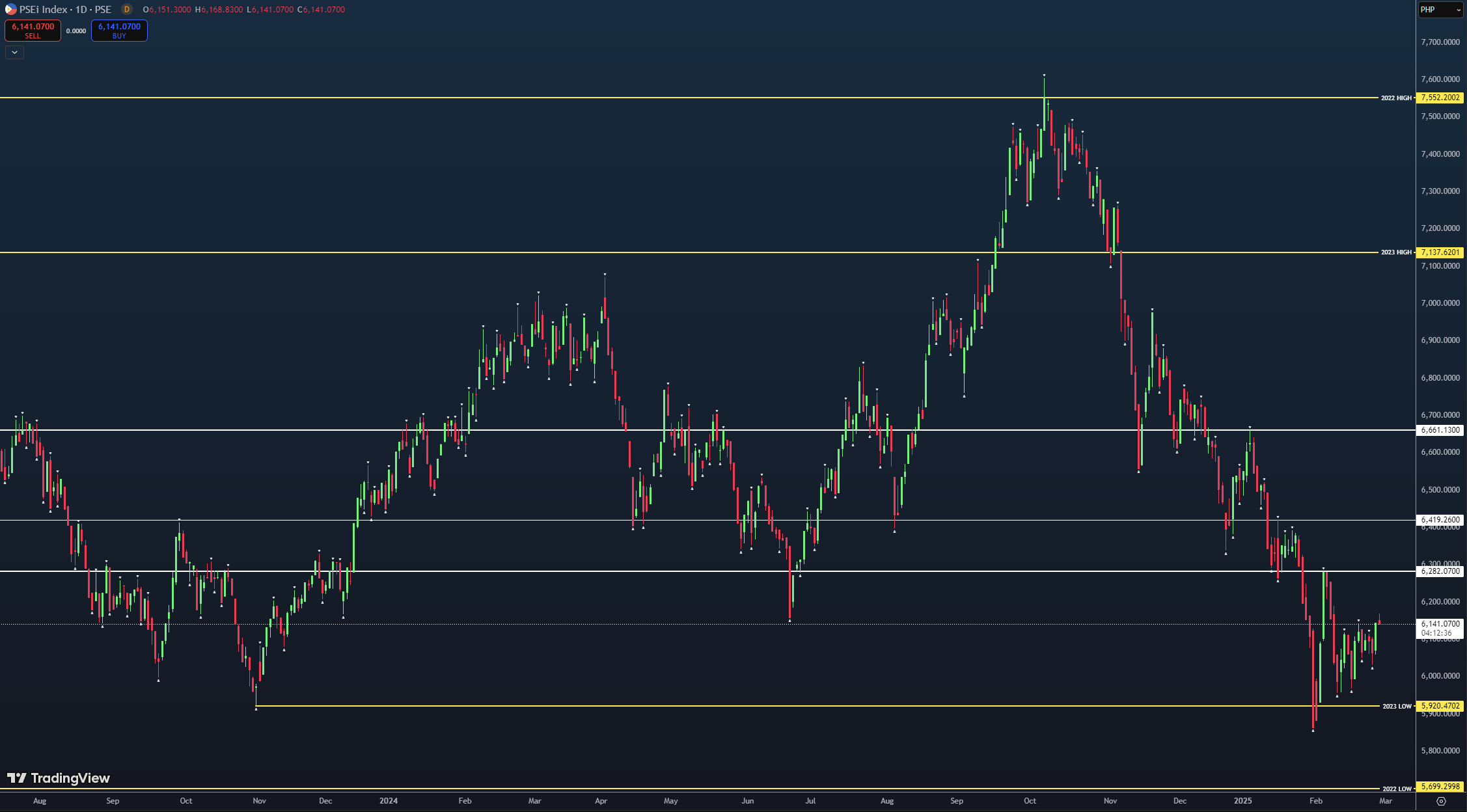The width and height of the screenshot is (1467, 812).
Task: Click the orange D delayed-data badge
Action: [x=127, y=9]
